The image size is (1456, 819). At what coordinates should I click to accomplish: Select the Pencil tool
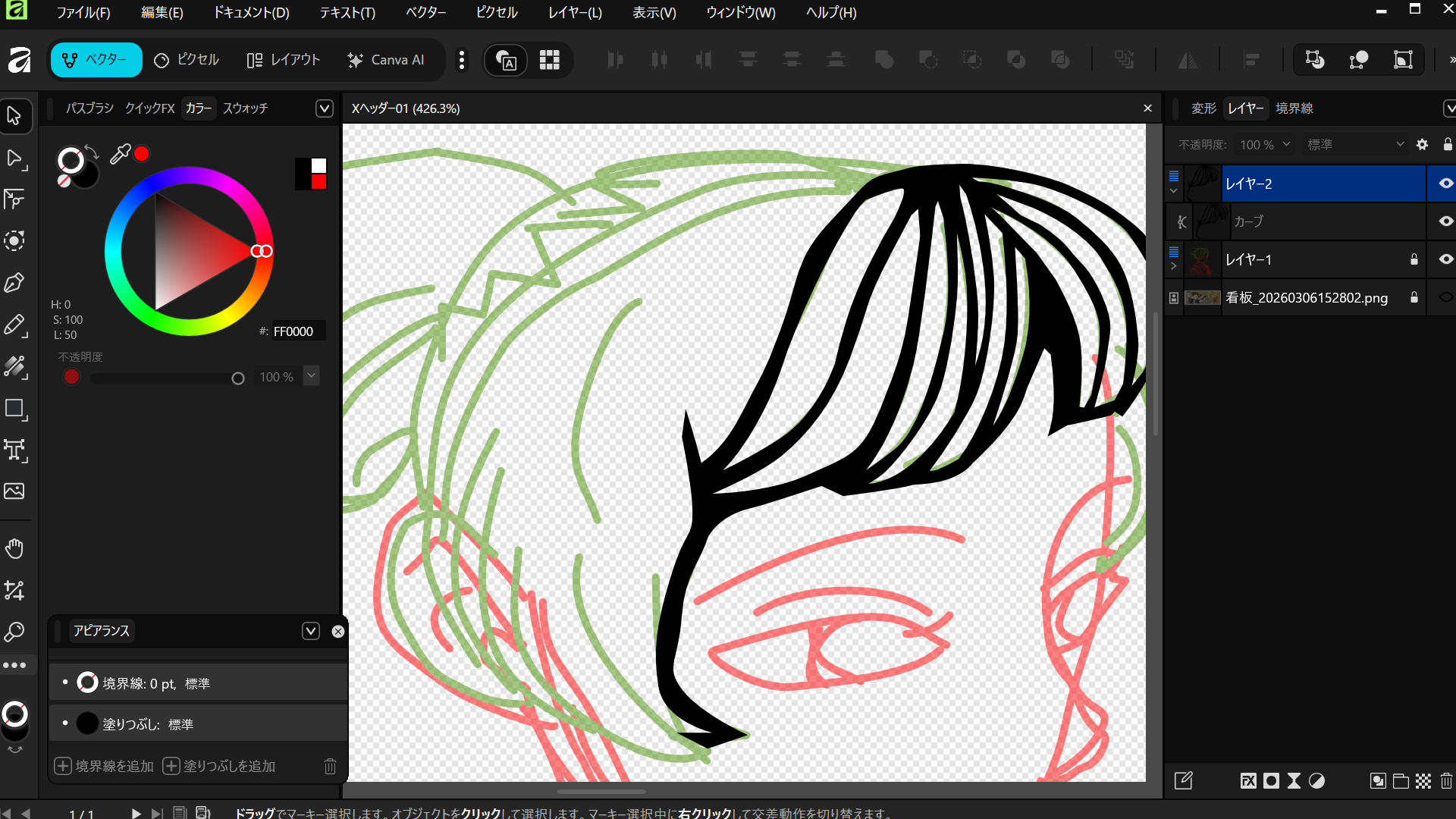coord(14,325)
